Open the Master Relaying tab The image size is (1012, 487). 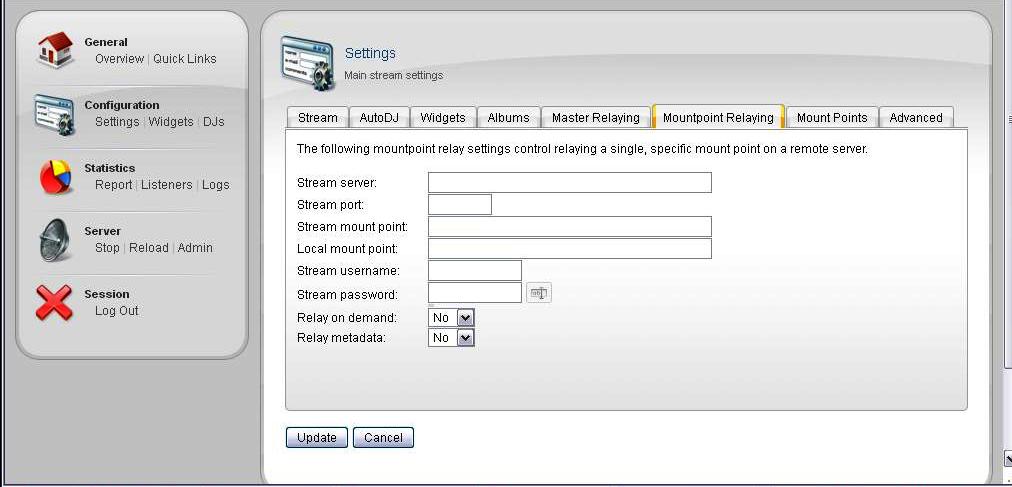tap(595, 118)
